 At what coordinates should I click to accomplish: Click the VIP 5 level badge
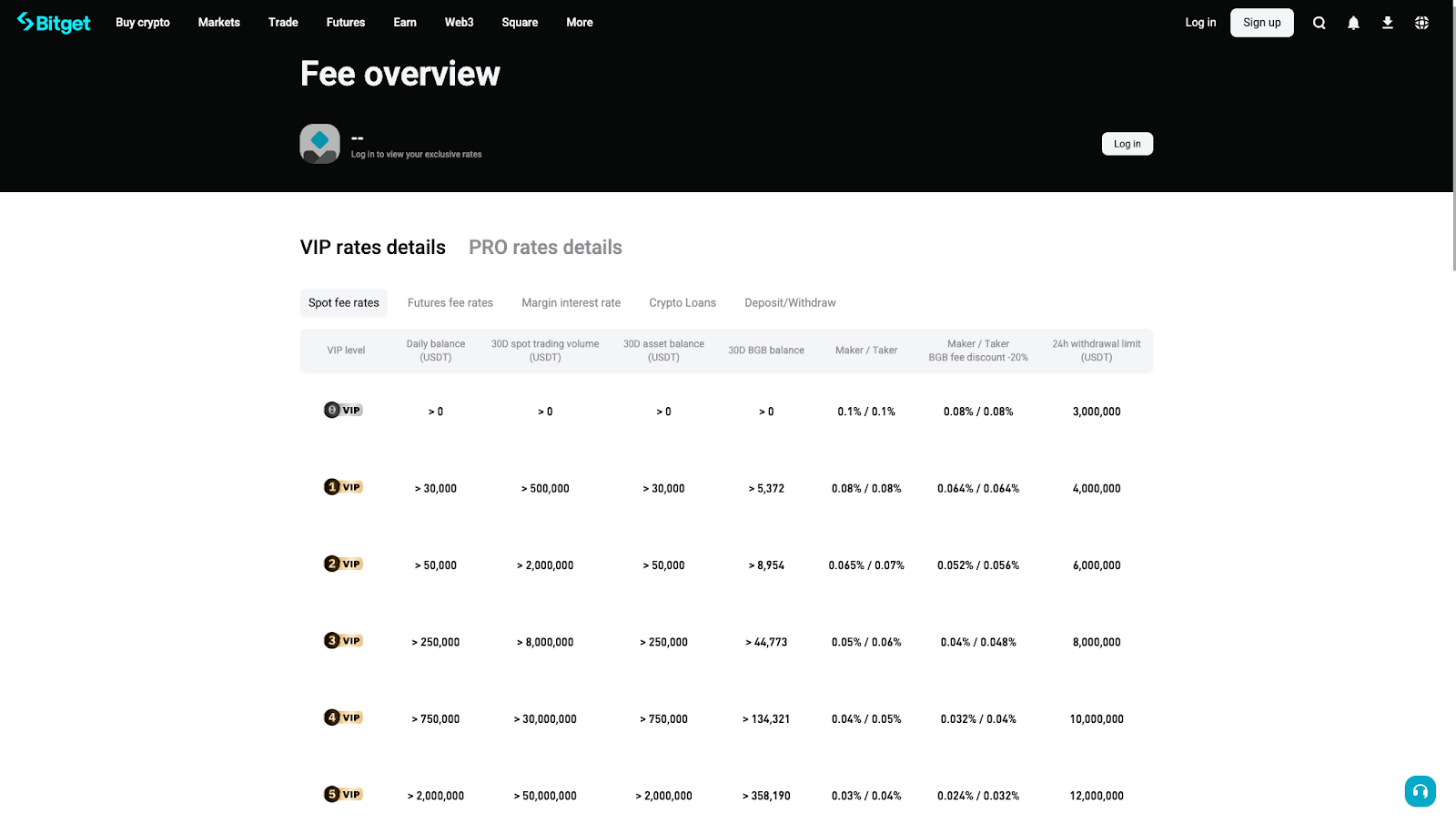click(x=343, y=794)
